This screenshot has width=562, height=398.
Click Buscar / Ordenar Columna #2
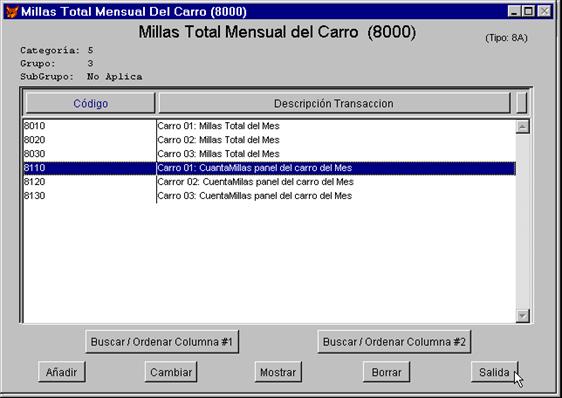tap(394, 342)
